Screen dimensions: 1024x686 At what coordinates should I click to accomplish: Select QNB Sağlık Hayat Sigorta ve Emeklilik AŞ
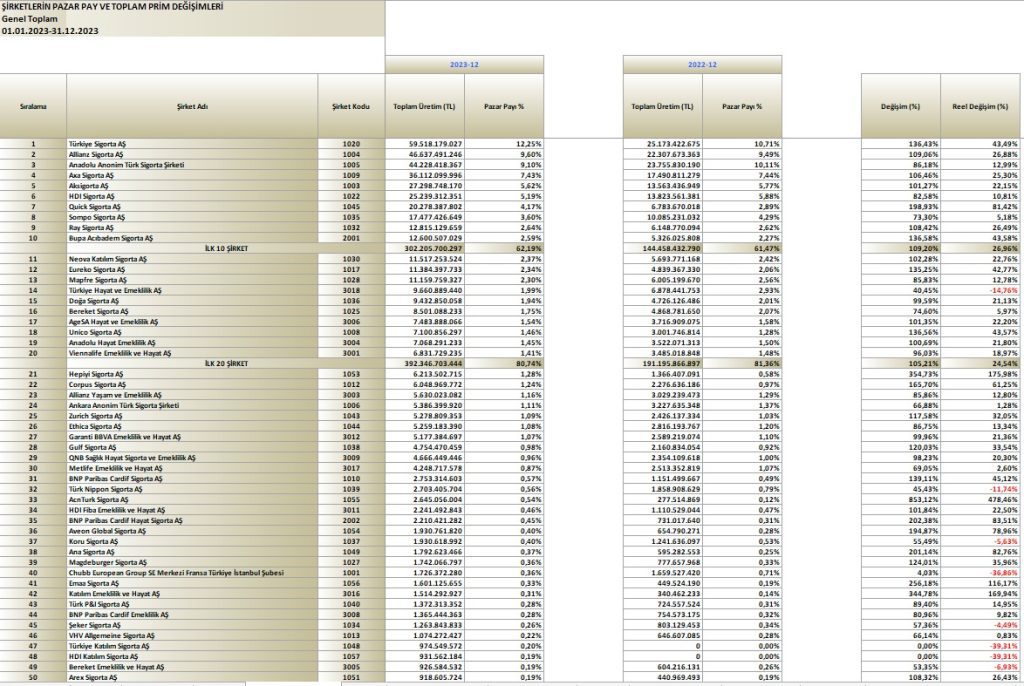tap(132, 458)
